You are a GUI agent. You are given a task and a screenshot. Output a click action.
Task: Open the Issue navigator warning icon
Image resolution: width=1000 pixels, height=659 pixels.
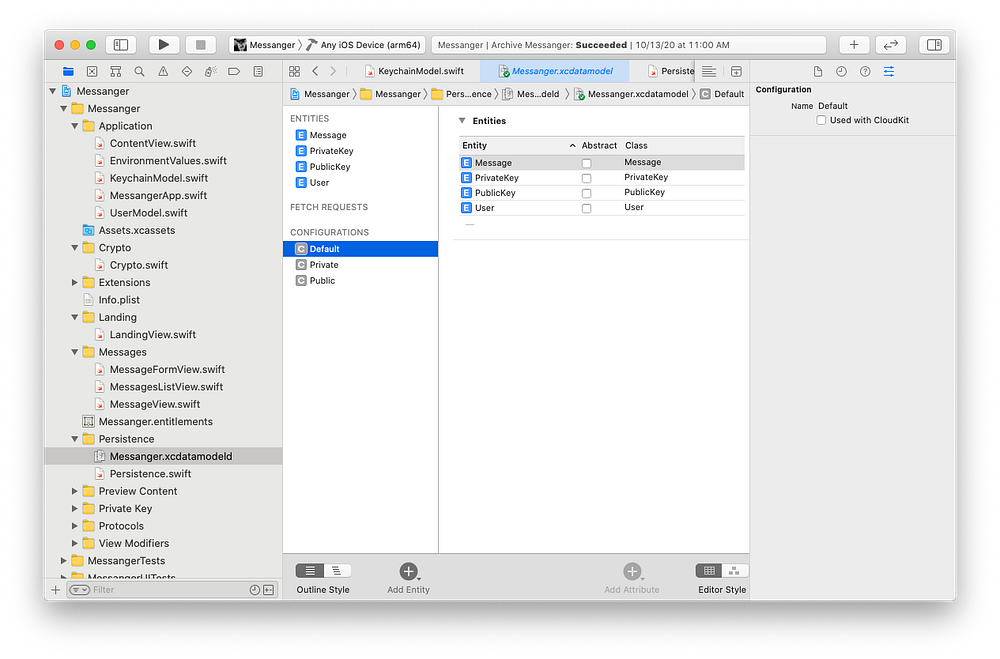[163, 71]
